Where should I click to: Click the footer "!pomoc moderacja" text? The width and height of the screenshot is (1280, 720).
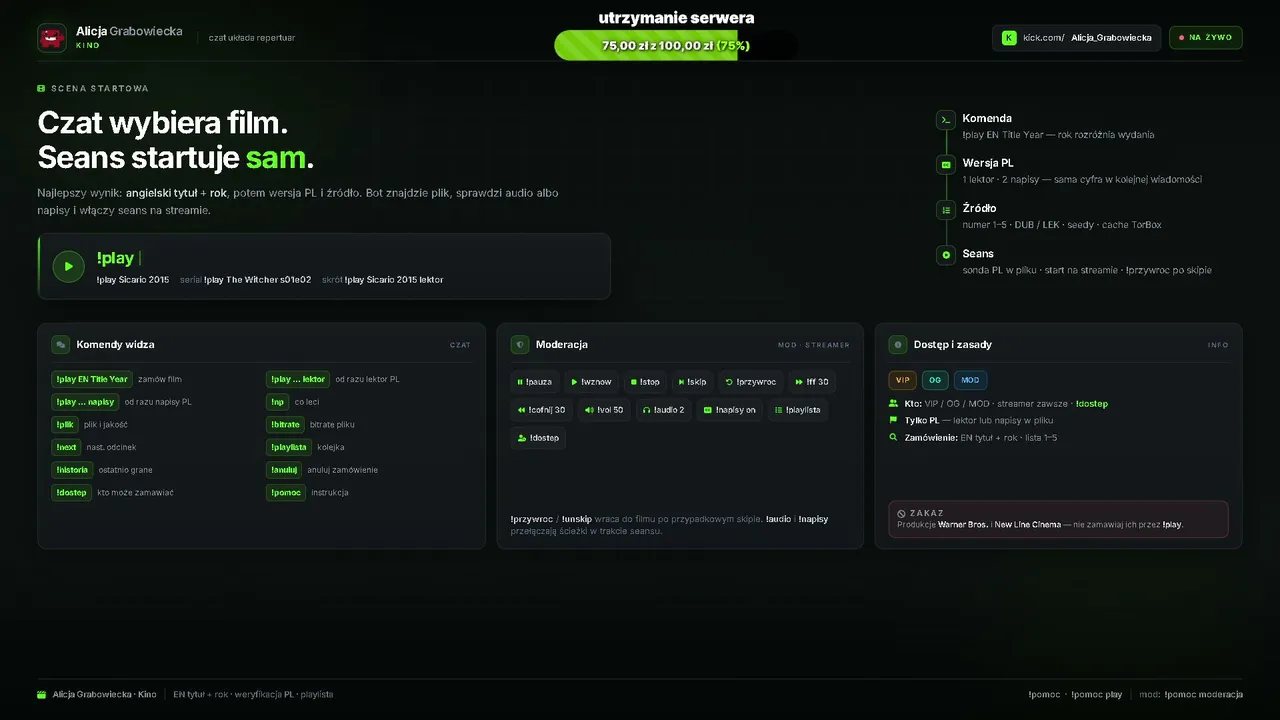pyautogui.click(x=1203, y=694)
